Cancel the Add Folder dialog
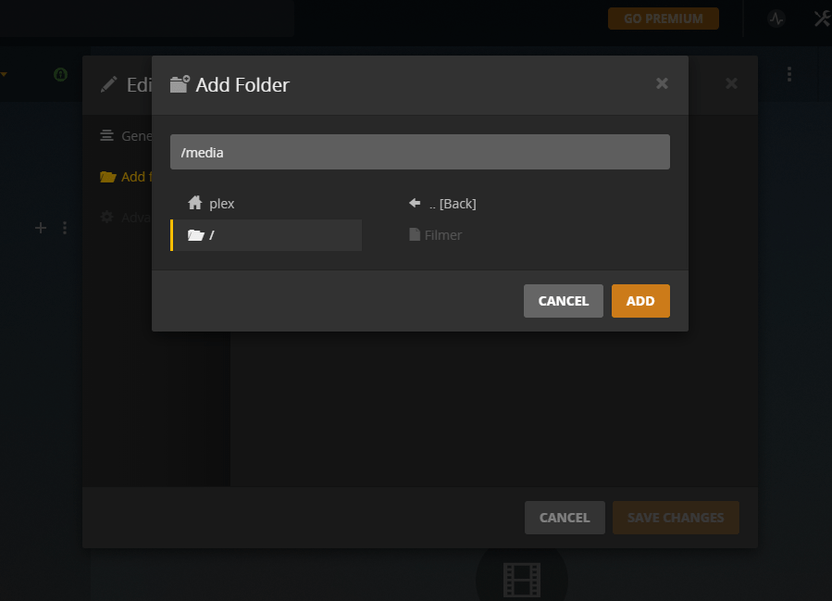Image resolution: width=832 pixels, height=601 pixels. tap(563, 301)
